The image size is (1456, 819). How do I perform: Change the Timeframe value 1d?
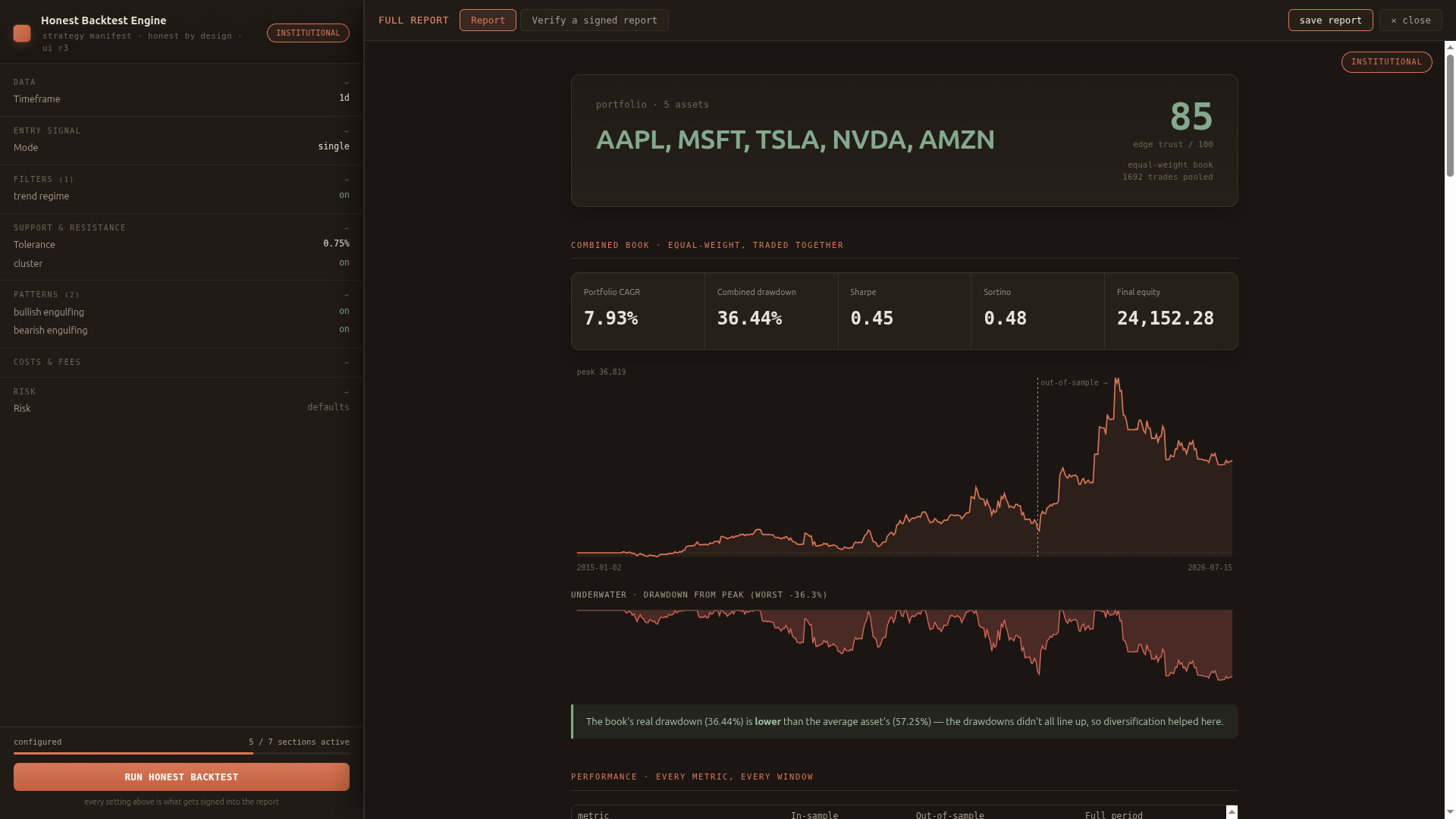coord(344,98)
